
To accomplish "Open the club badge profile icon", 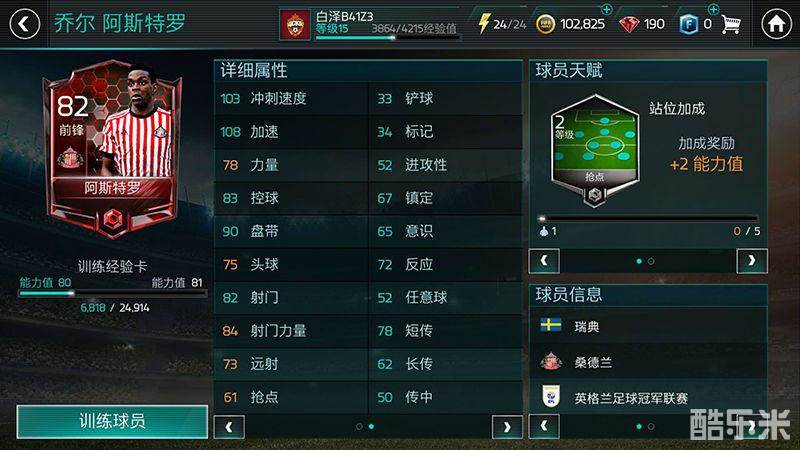I will pos(294,24).
